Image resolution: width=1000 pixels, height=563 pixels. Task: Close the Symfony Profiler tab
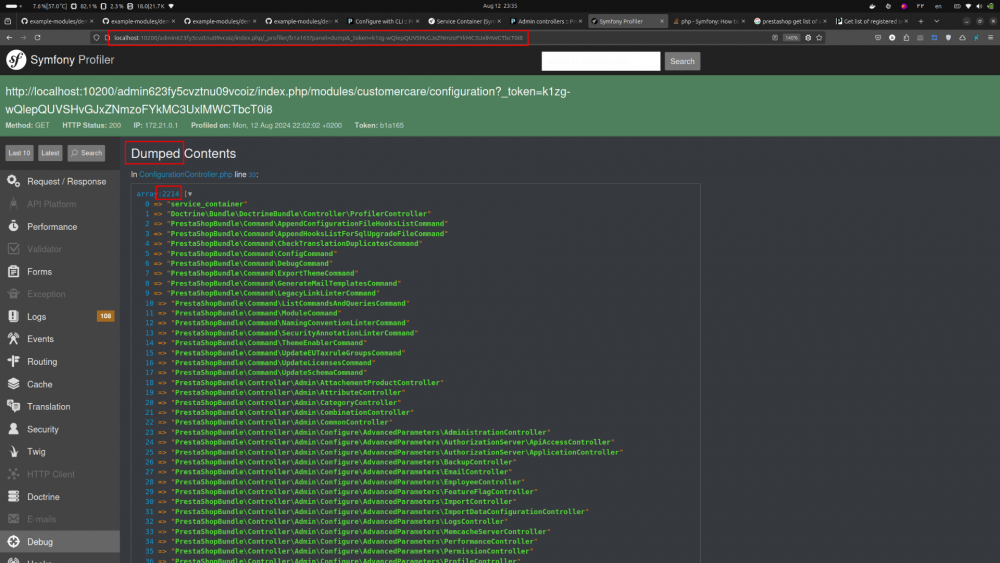pos(661,21)
